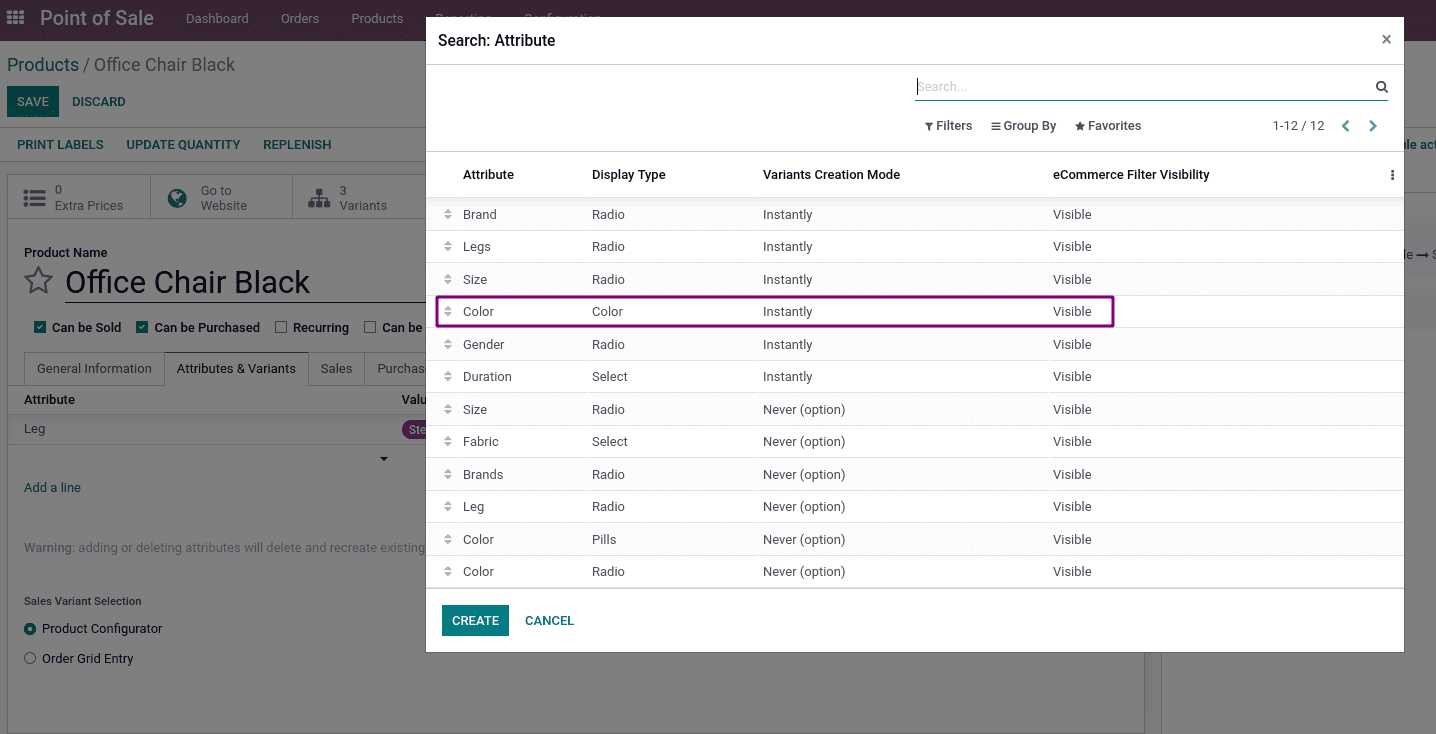Click the search magnifier icon in dialog

coord(1381,87)
